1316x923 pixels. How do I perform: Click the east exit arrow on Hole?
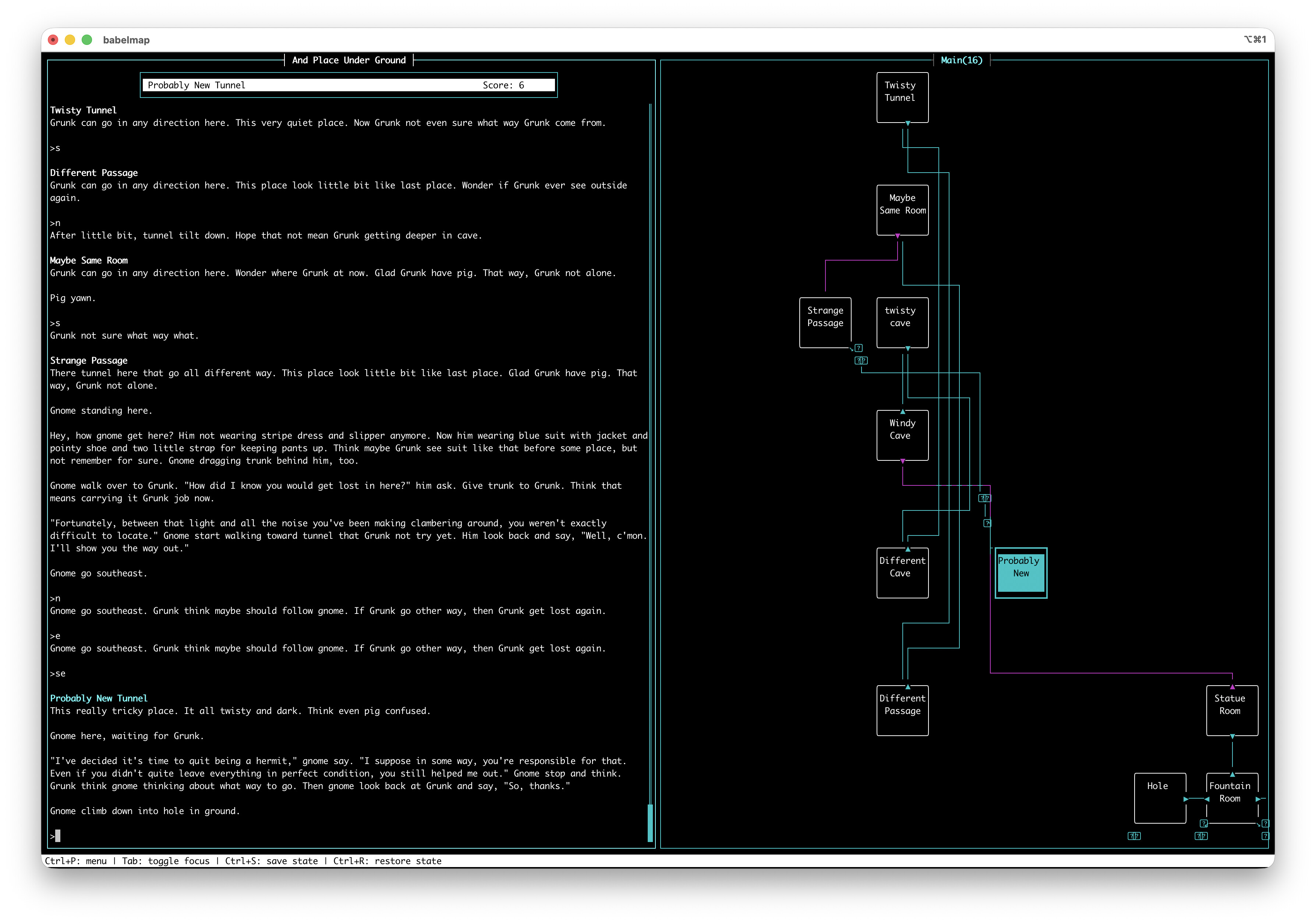point(1186,799)
